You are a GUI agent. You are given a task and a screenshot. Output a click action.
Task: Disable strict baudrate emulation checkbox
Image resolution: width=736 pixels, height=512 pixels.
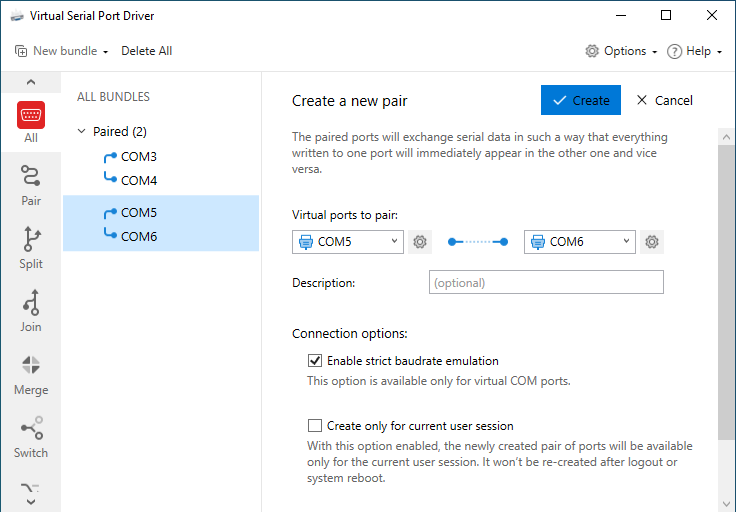pyautogui.click(x=315, y=360)
